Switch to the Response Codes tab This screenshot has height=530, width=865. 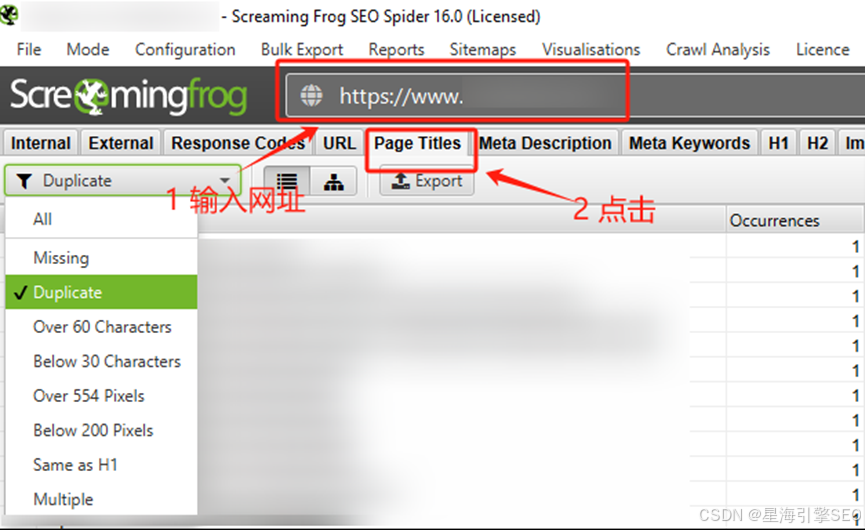coord(238,143)
